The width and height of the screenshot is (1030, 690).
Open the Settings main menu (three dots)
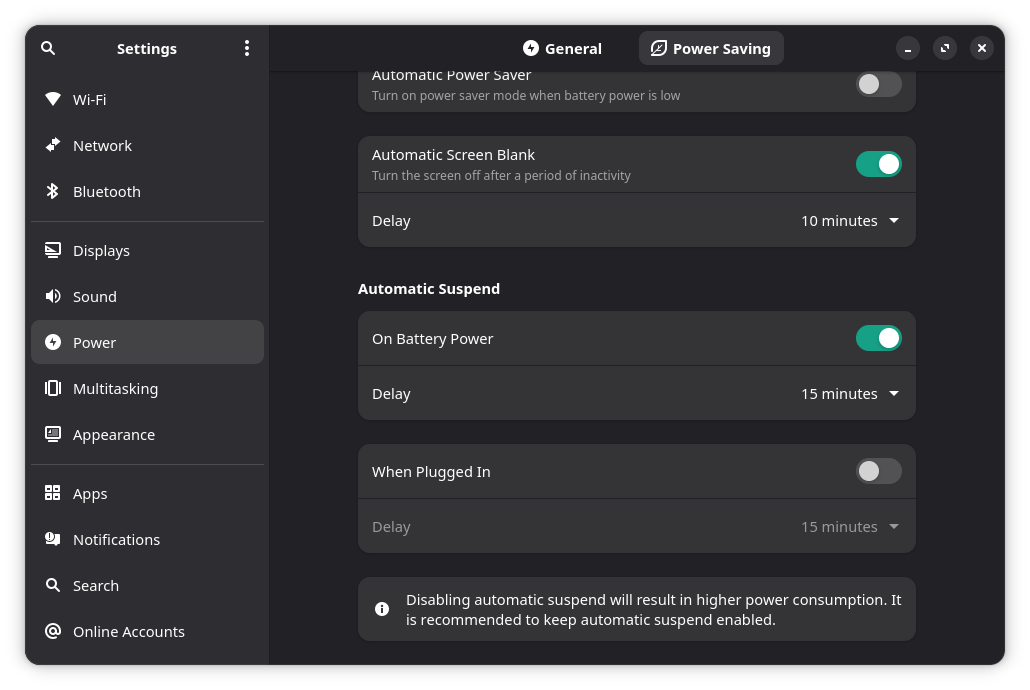pyautogui.click(x=247, y=48)
